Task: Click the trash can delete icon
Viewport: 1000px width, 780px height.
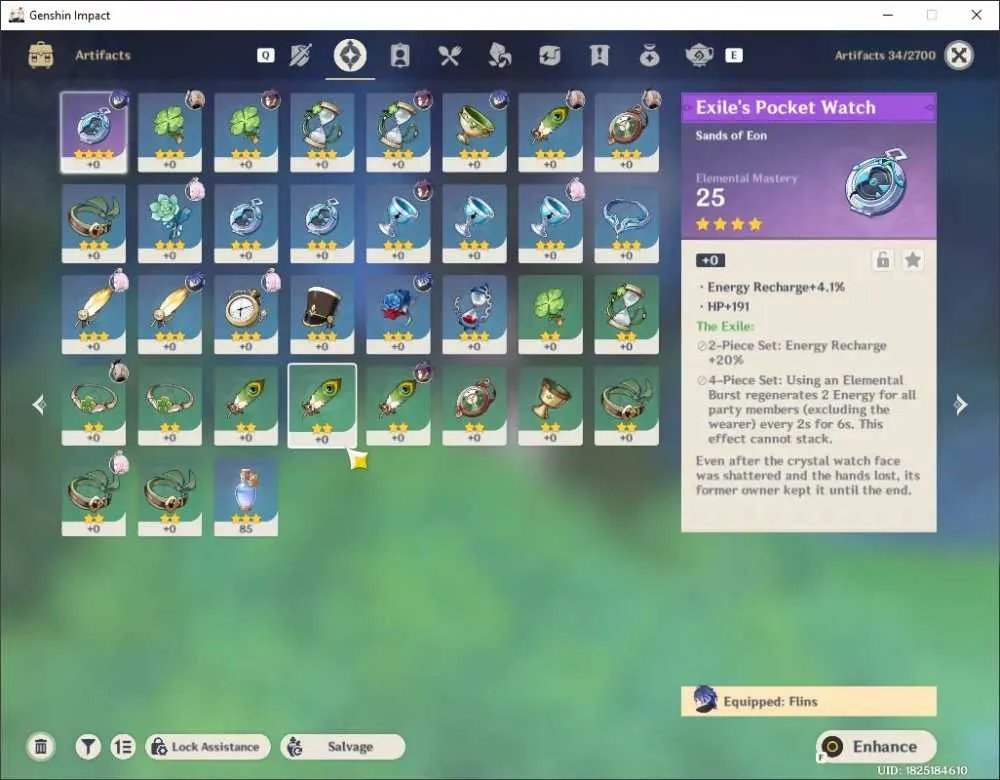Action: [41, 746]
